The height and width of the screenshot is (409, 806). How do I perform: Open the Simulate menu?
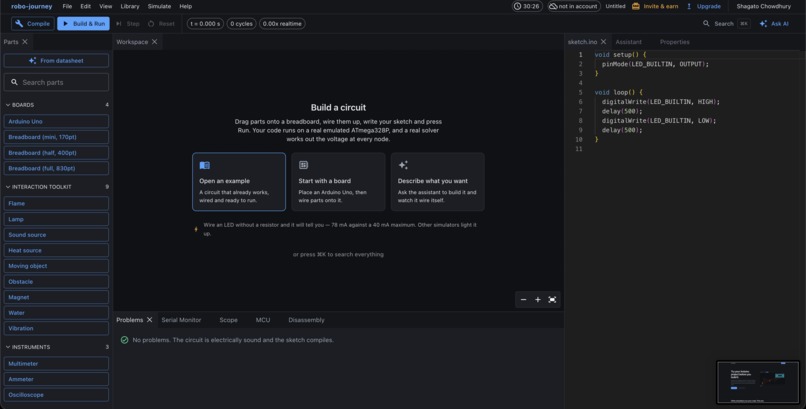[x=159, y=6]
